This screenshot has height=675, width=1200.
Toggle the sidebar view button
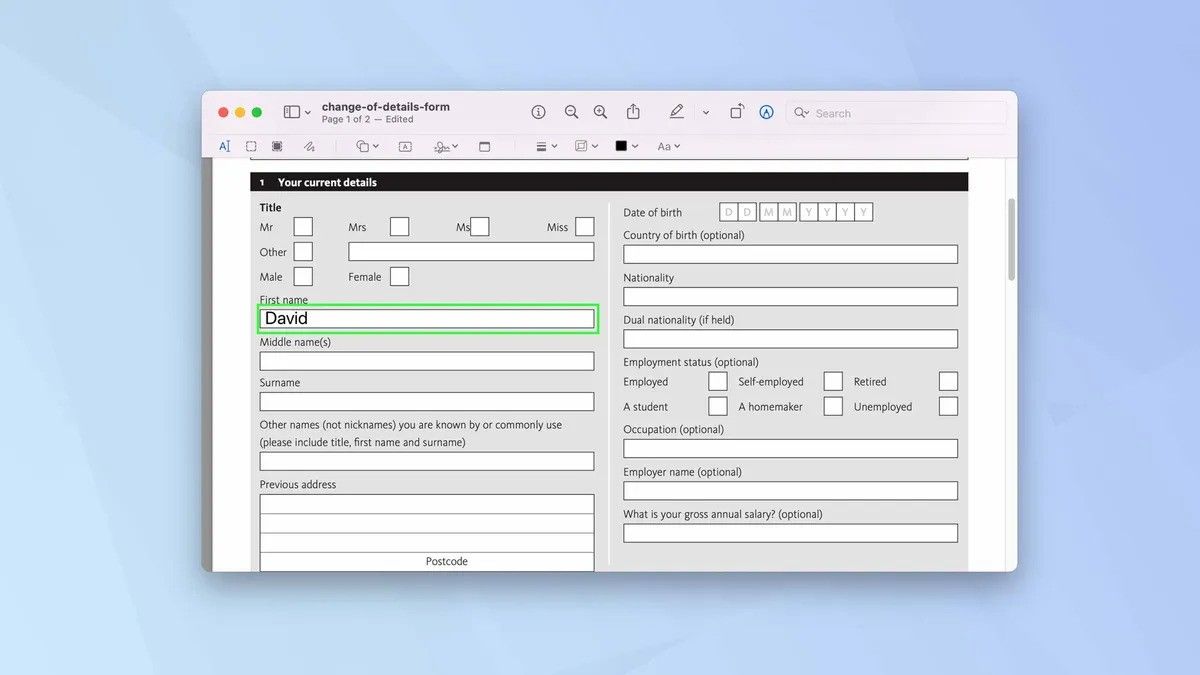tap(292, 112)
